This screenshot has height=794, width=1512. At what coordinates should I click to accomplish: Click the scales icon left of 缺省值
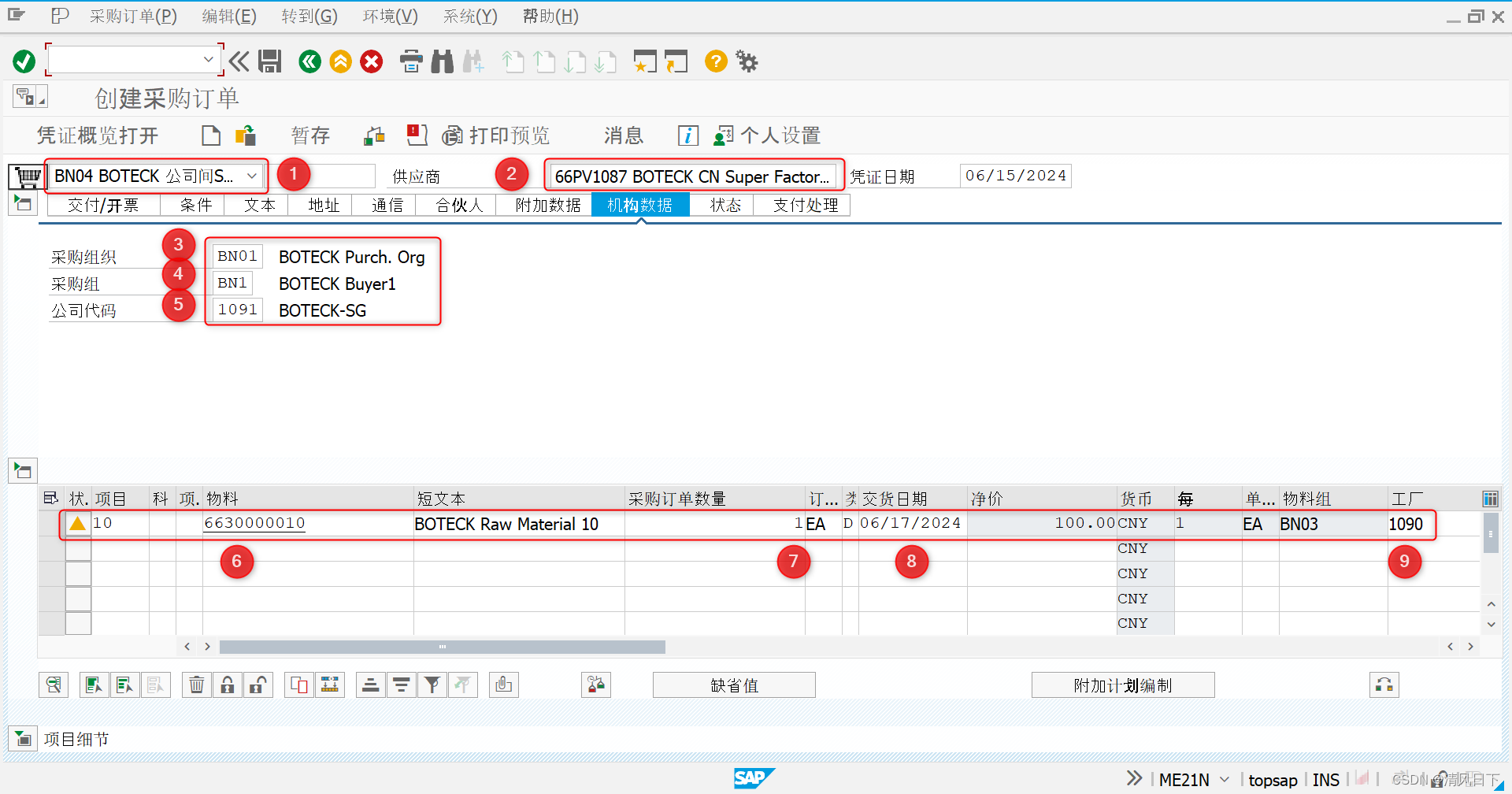pyautogui.click(x=596, y=685)
